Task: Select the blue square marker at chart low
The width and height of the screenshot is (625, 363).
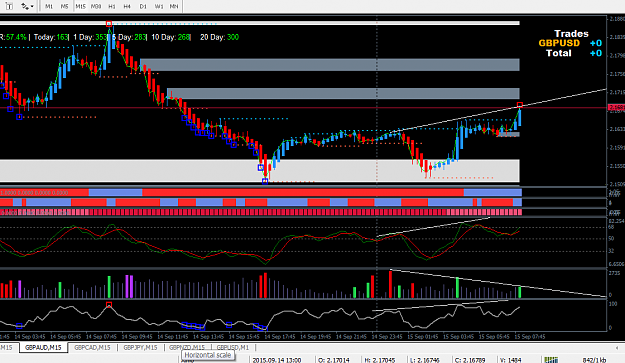Action: [x=265, y=181]
